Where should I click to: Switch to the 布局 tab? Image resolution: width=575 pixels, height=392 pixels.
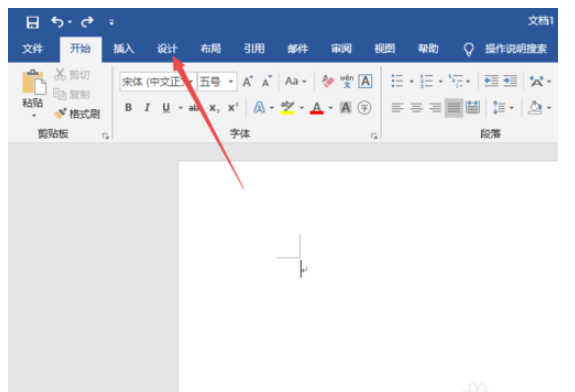click(210, 48)
